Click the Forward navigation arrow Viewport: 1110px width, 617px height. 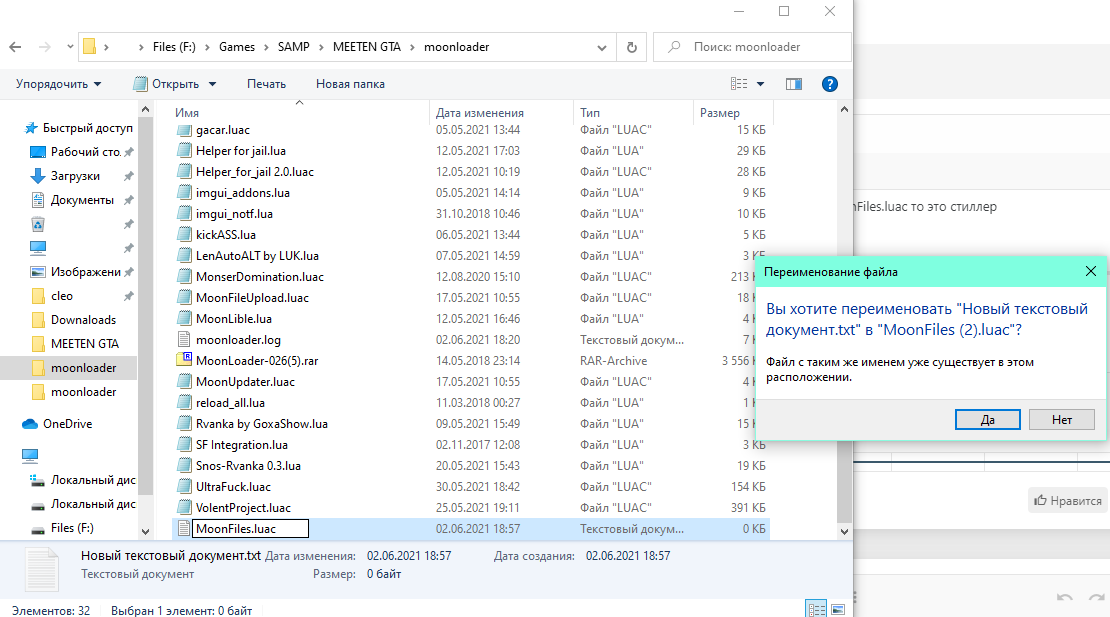(x=45, y=47)
